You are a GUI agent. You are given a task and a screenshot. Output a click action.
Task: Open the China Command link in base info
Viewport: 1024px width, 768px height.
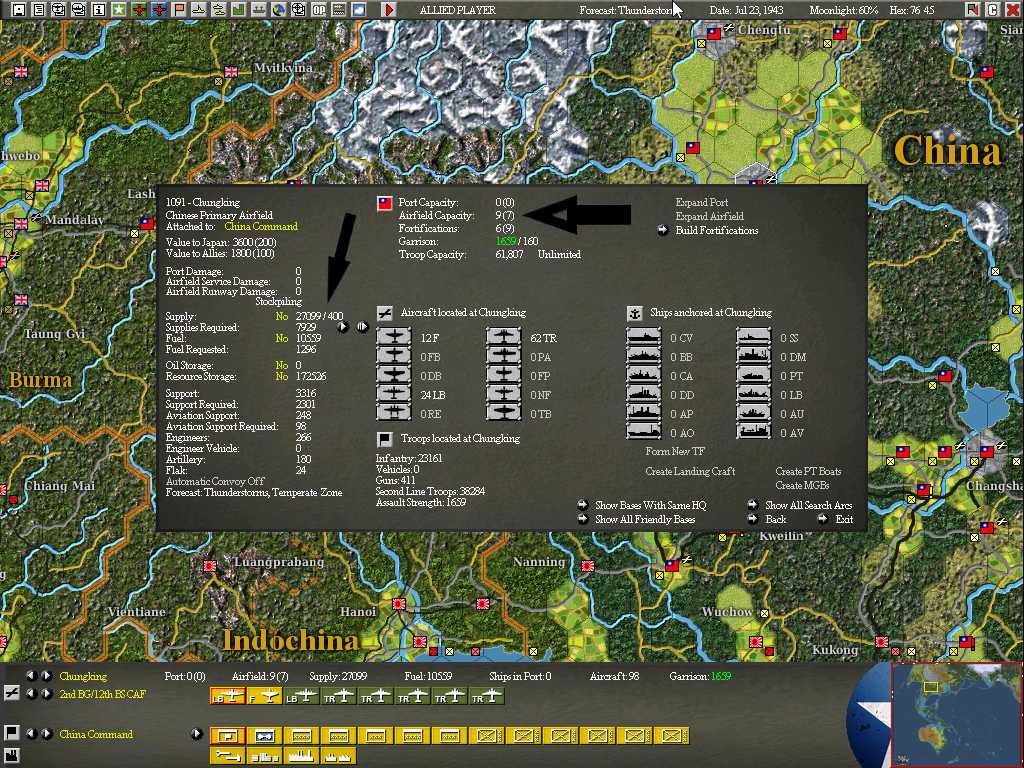click(x=261, y=226)
